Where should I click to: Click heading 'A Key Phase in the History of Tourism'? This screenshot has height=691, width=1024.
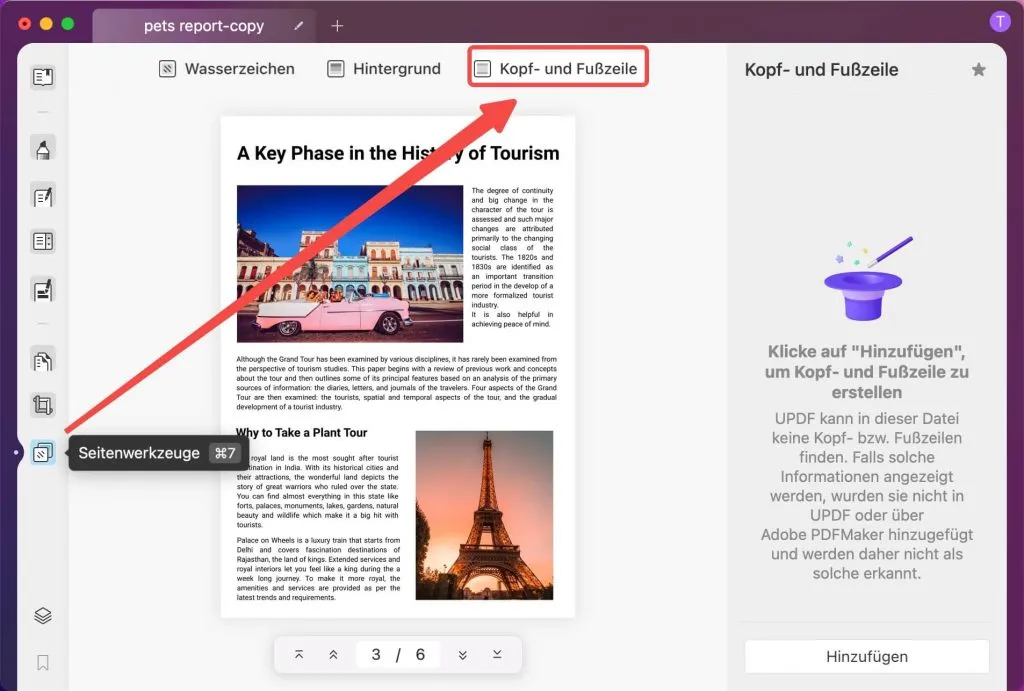pyautogui.click(x=398, y=153)
